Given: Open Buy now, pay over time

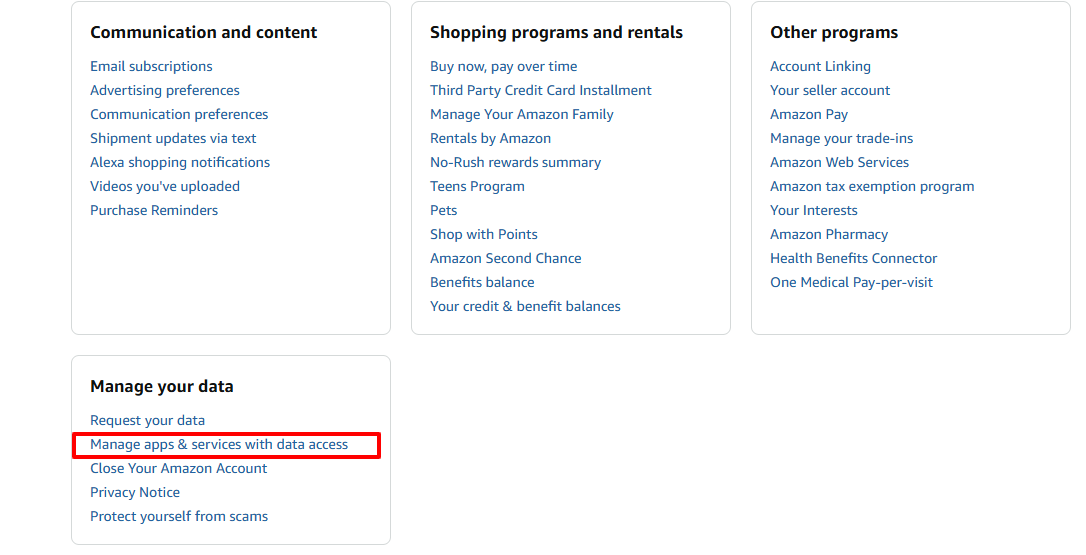Looking at the screenshot, I should point(503,66).
